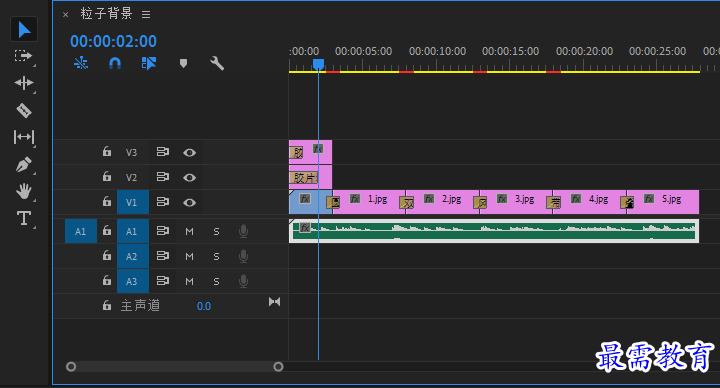The height and width of the screenshot is (388, 720).
Task: Solo track A2
Action: click(x=216, y=256)
